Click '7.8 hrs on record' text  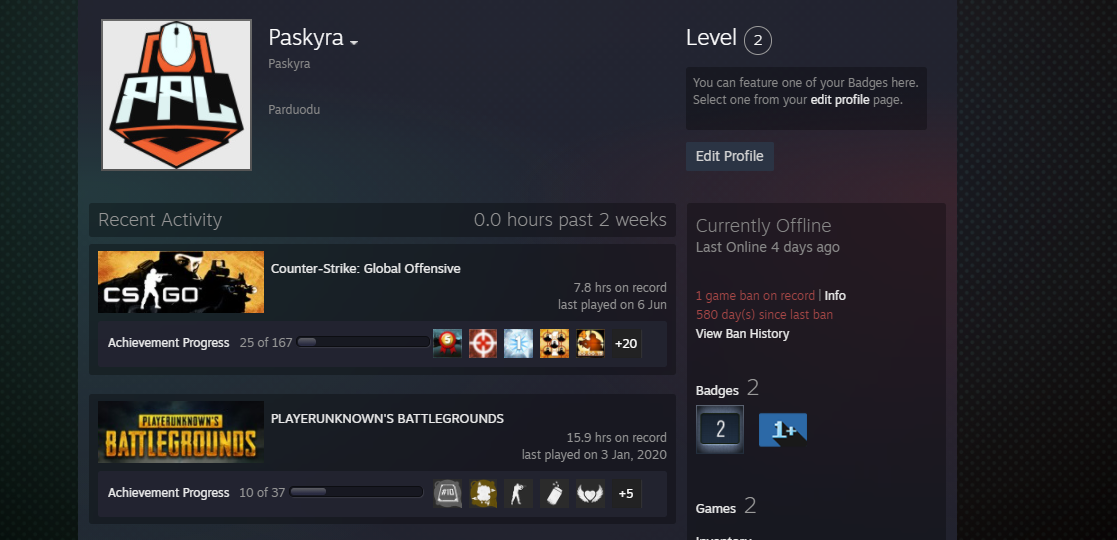[x=620, y=288]
